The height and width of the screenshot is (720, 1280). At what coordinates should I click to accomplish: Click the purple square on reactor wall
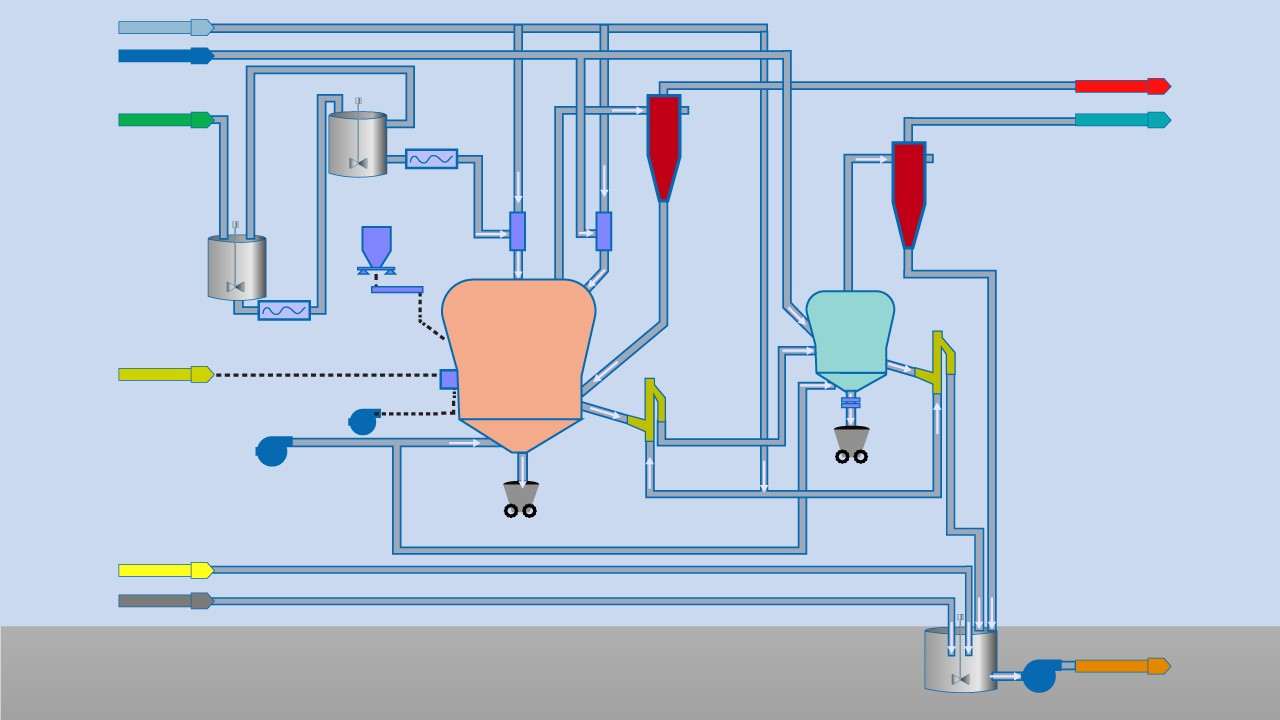pos(449,379)
